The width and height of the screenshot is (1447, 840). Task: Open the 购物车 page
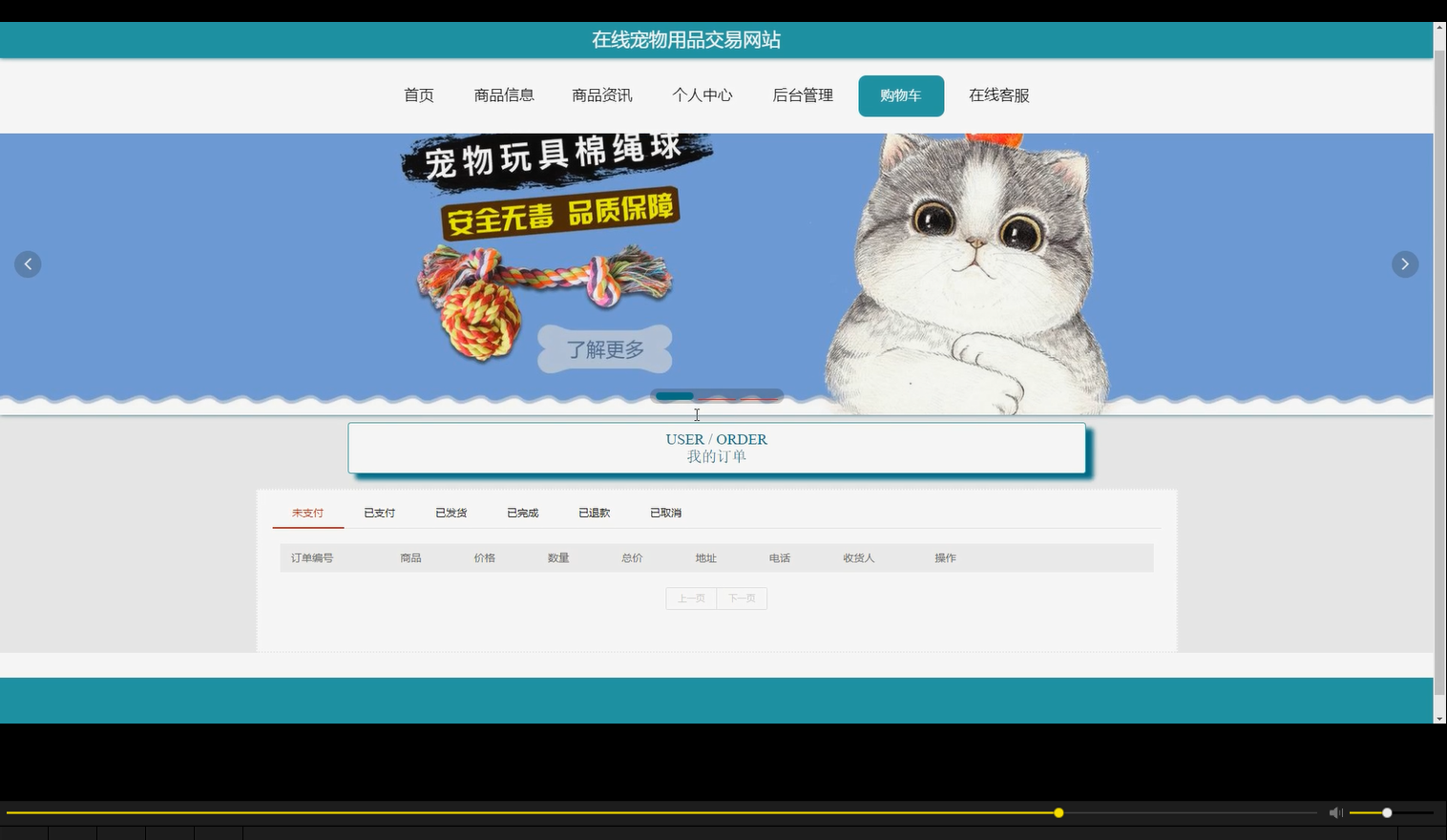[900, 95]
